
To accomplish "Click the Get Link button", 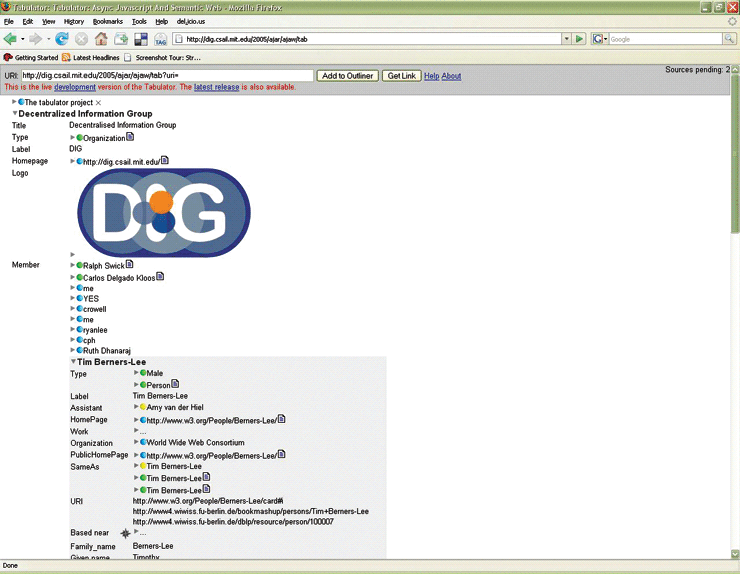I will 402,76.
